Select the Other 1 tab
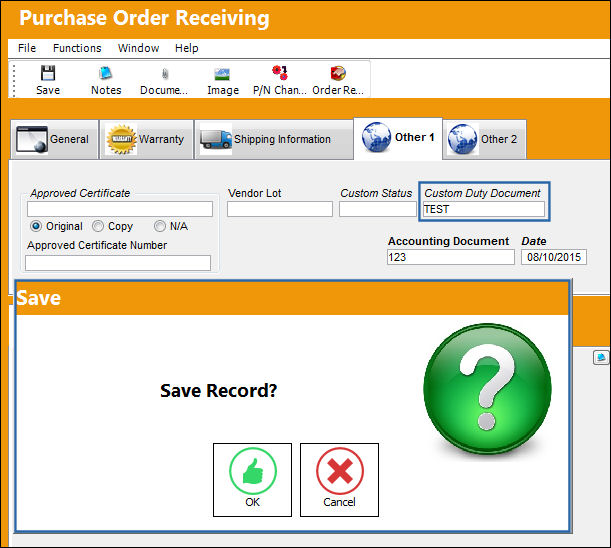The width and height of the screenshot is (611, 548). 398,138
